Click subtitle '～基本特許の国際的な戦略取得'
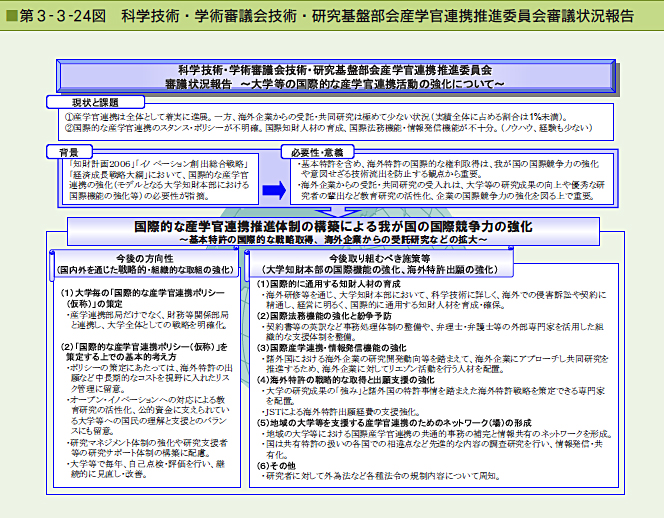 point(333,240)
